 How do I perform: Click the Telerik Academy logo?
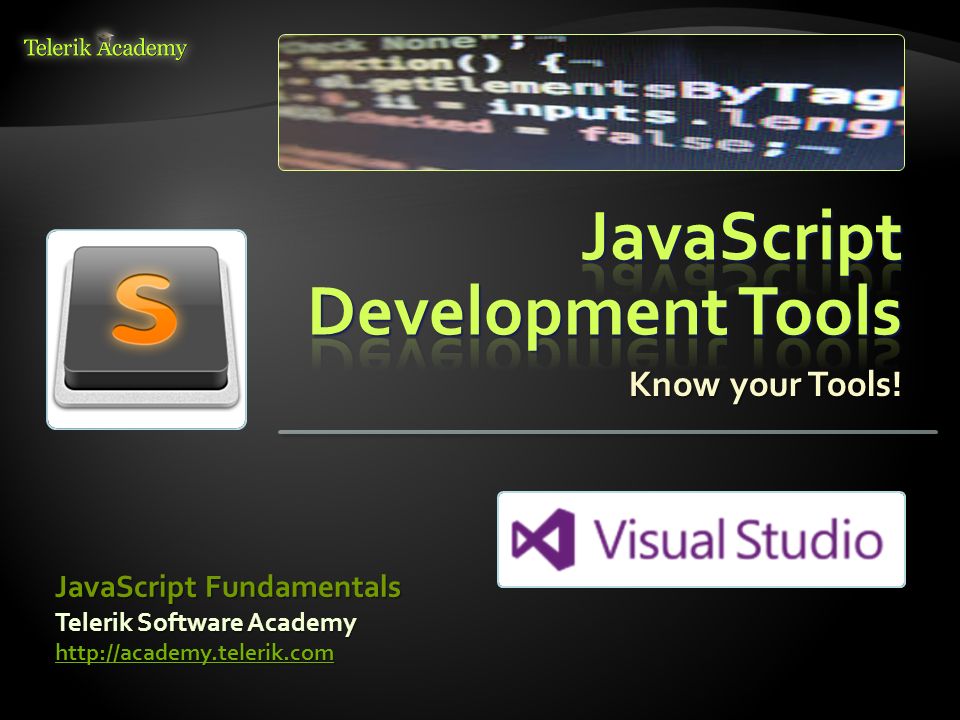tap(105, 47)
